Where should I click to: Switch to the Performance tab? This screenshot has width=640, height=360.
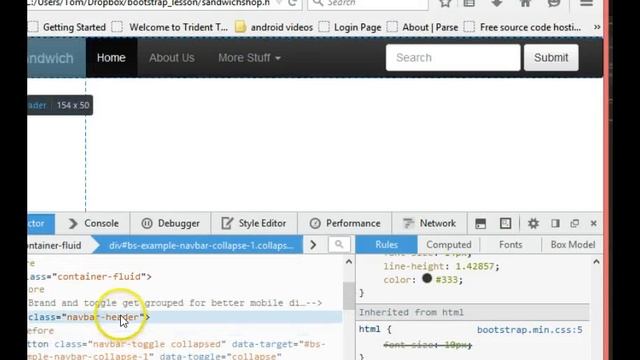[345, 223]
